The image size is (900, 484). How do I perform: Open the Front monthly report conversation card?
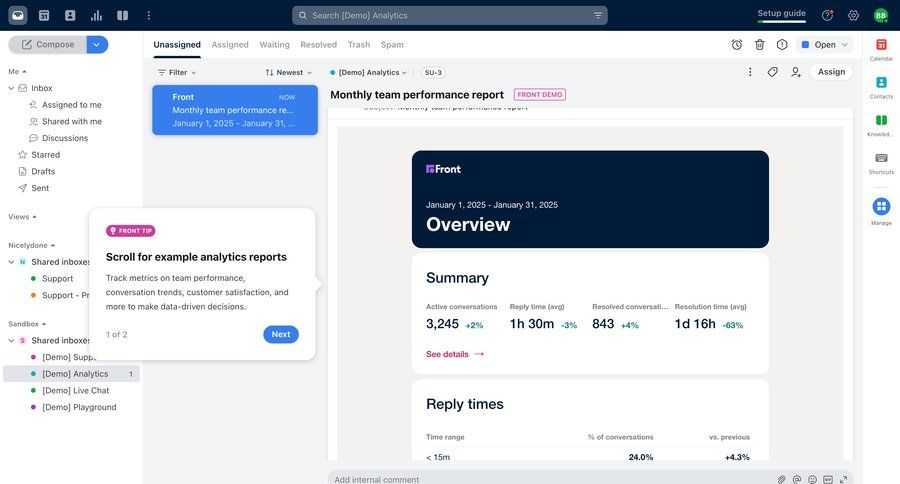235,110
